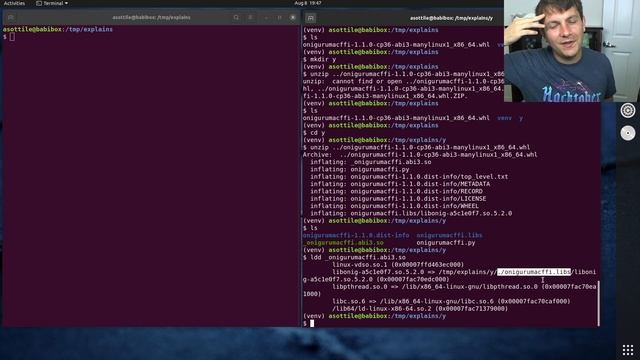Click new tab icon in left terminal
Screen dimensions: 640x360
click(x=11, y=18)
